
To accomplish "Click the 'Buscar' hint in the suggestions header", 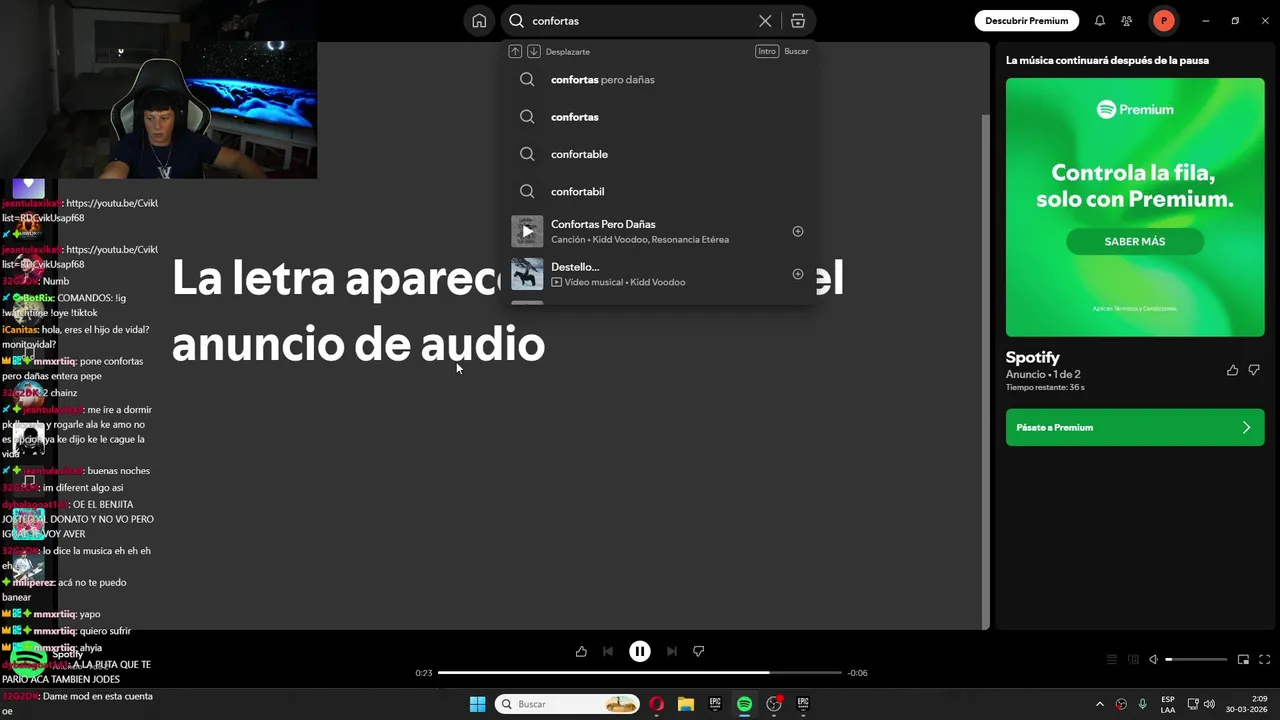I will (796, 51).
